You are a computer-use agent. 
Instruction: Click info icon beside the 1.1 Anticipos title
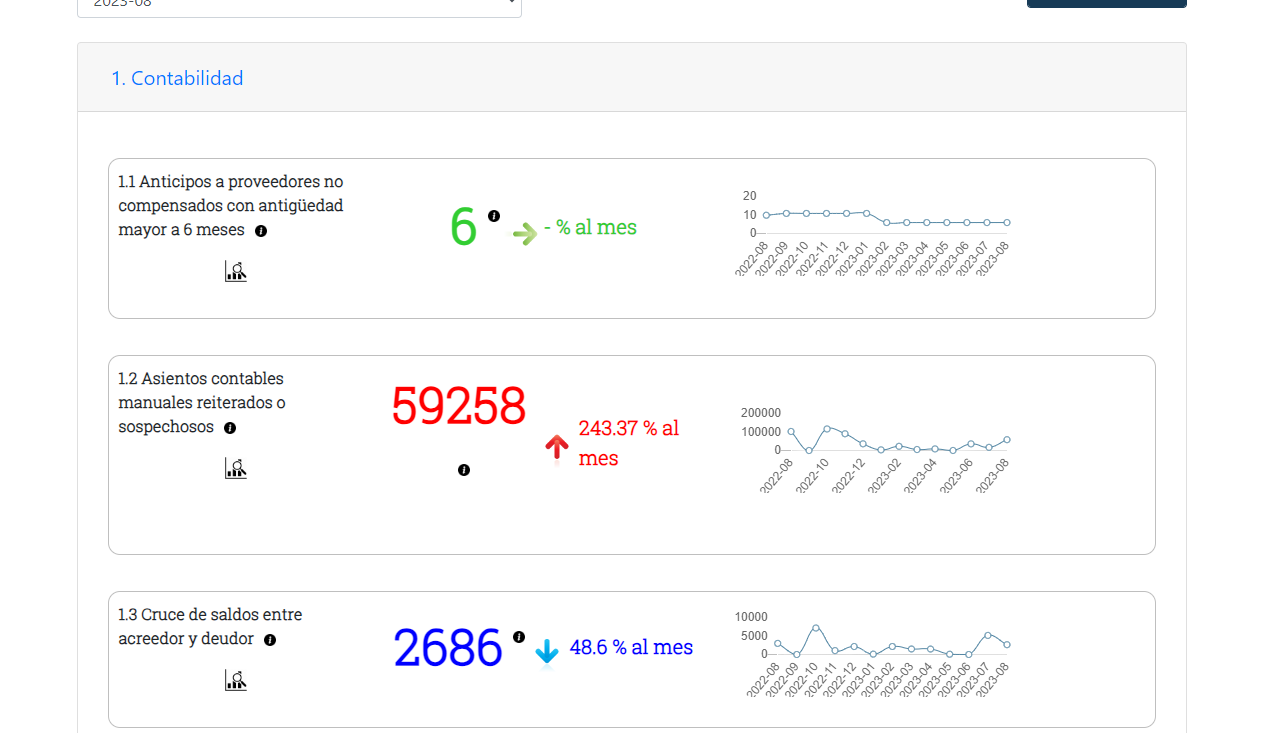(261, 231)
